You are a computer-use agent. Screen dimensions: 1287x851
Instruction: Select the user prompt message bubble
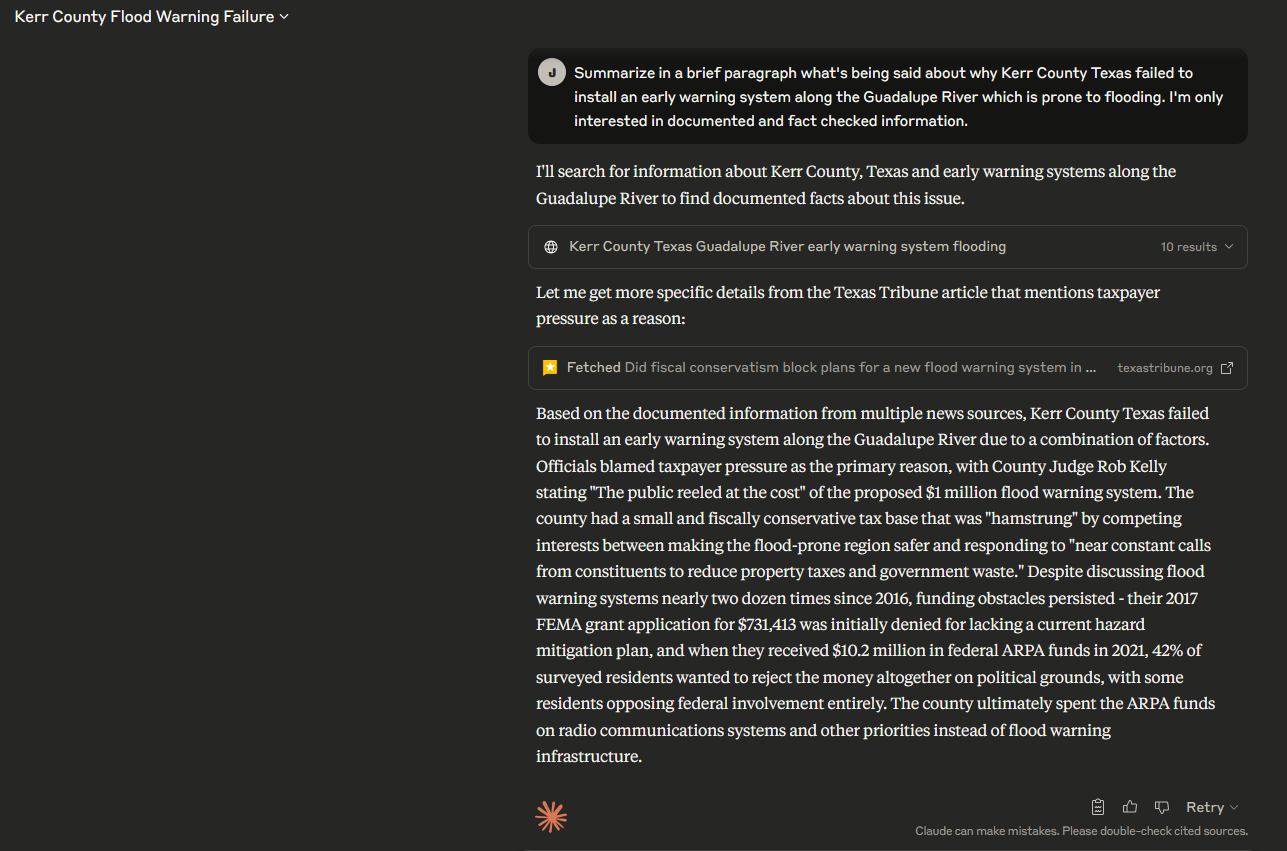pyautogui.click(x=887, y=97)
